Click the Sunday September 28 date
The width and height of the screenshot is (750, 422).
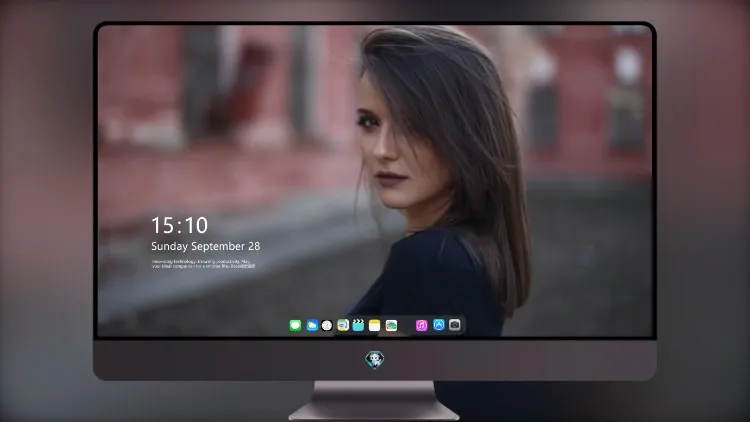206,246
